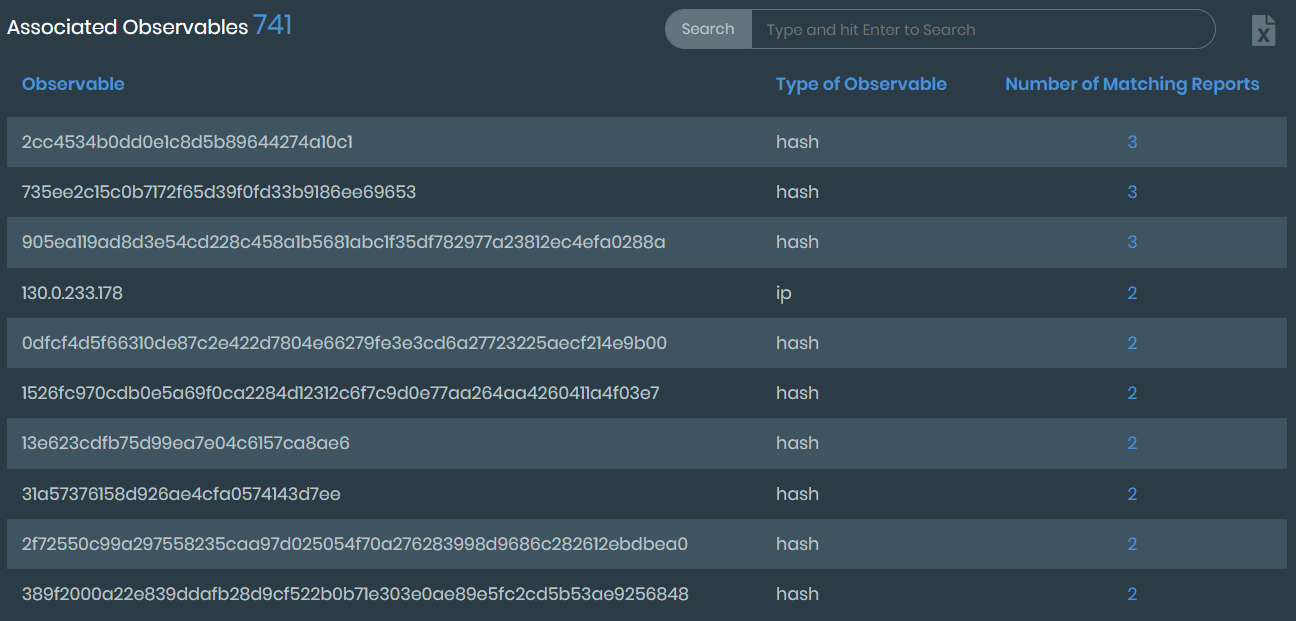Click the 2 reports count for hash 13e623cdfb75d99ea7e04c6157ca8ae6
This screenshot has height=621, width=1296.
pyautogui.click(x=1132, y=443)
